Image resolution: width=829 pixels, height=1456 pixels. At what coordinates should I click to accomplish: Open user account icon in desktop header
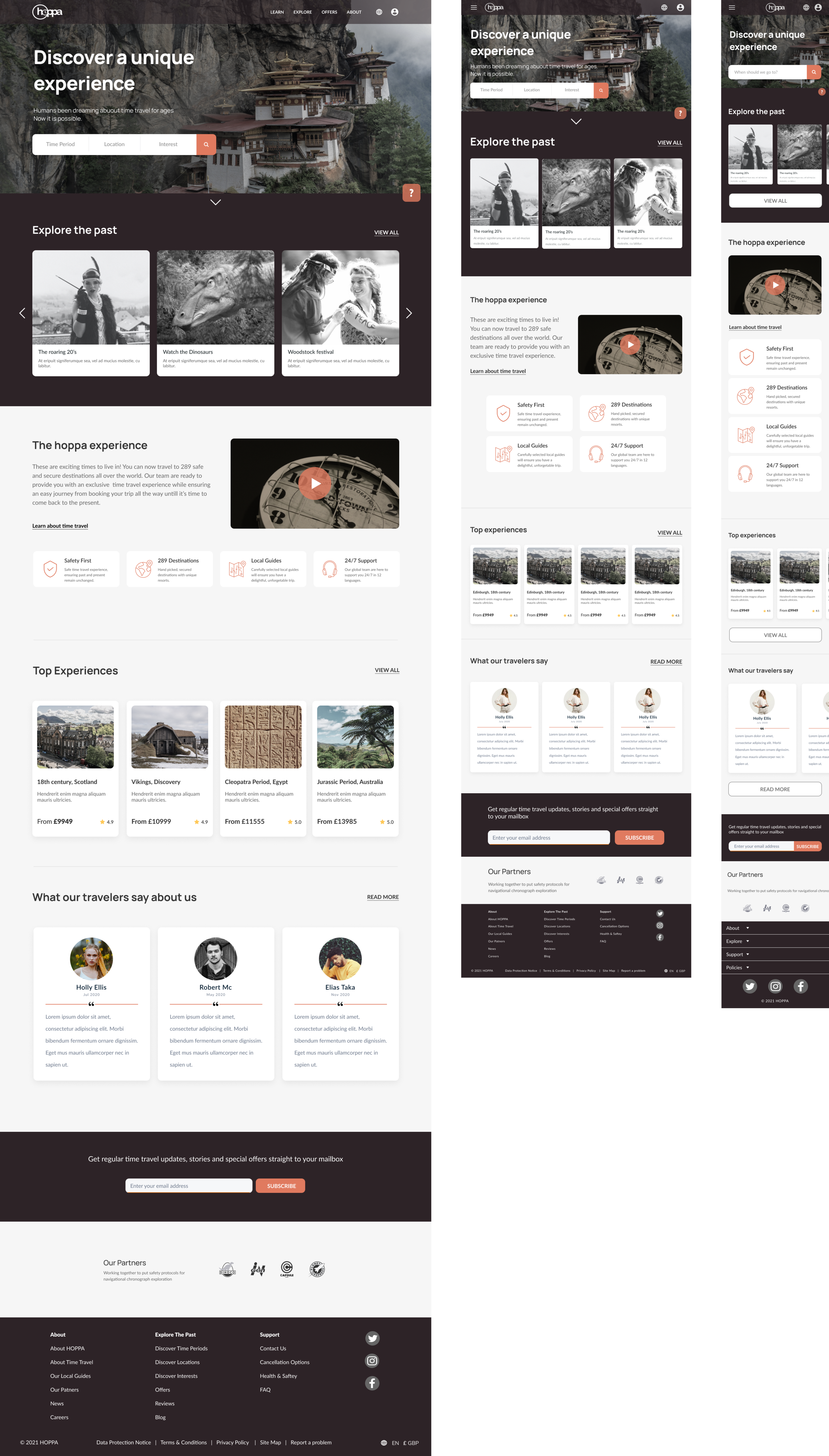click(395, 12)
